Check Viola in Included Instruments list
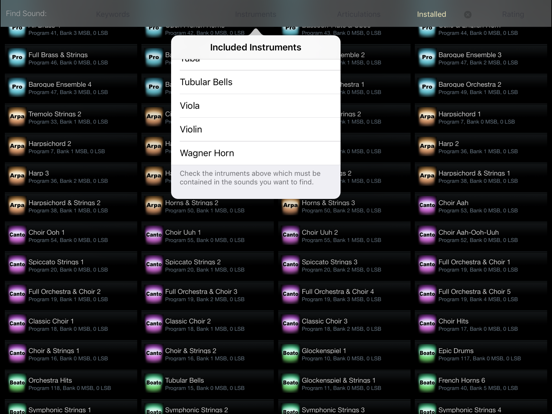 (x=256, y=106)
